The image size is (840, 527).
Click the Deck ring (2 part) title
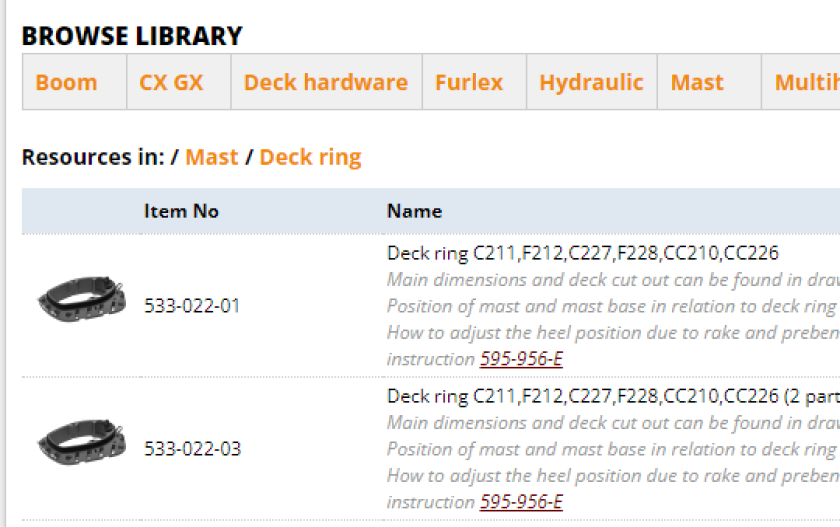click(x=613, y=396)
